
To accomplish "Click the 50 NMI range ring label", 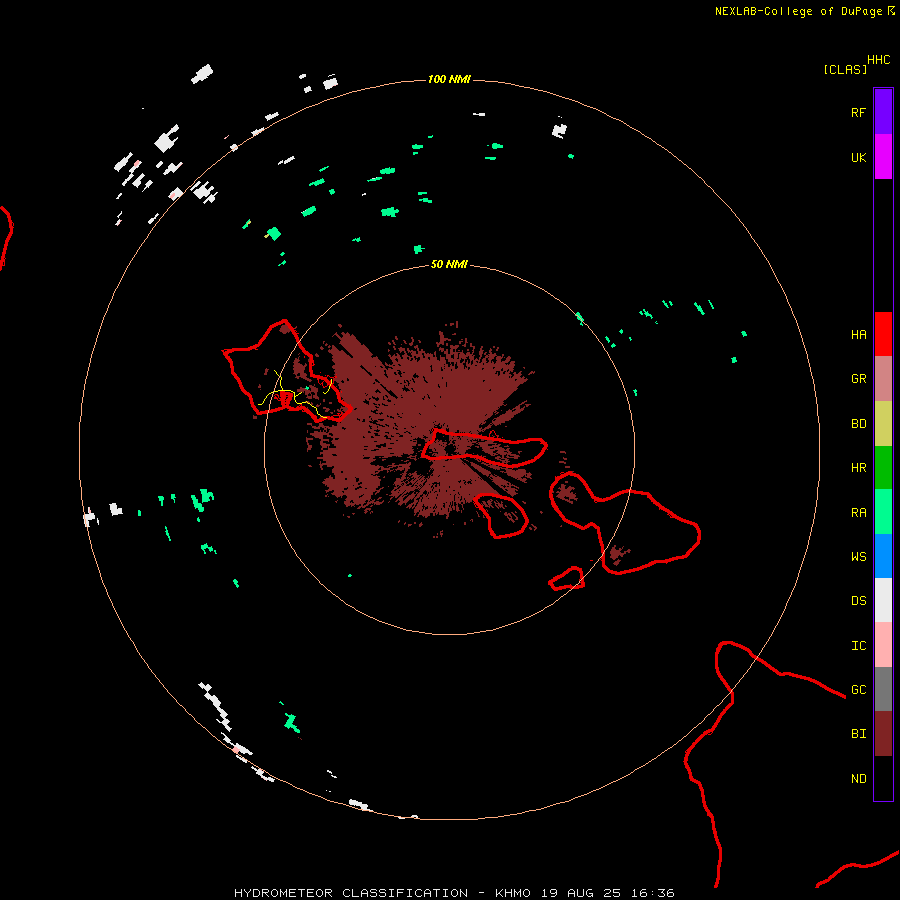I will click(449, 264).
